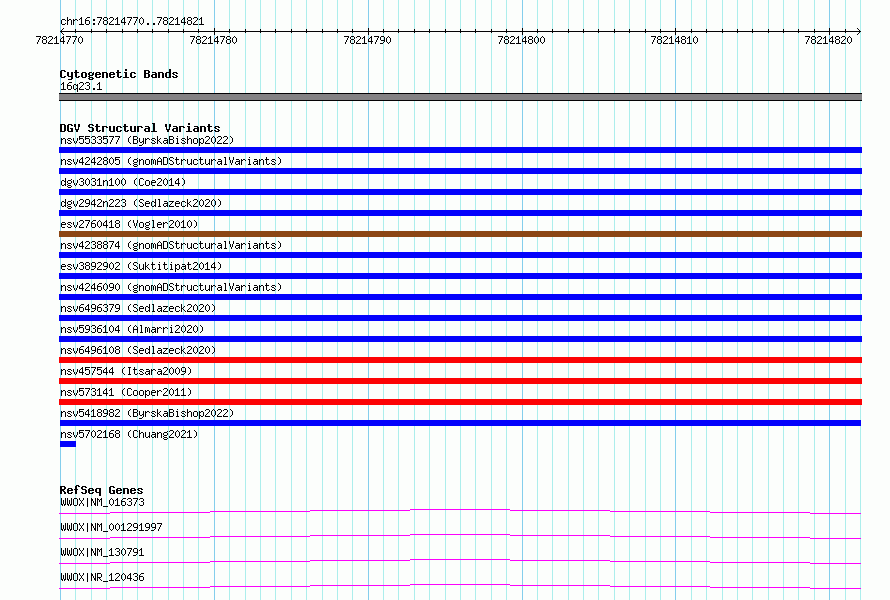Click ruler position 78214810
This screenshot has width=890, height=600.
click(674, 40)
